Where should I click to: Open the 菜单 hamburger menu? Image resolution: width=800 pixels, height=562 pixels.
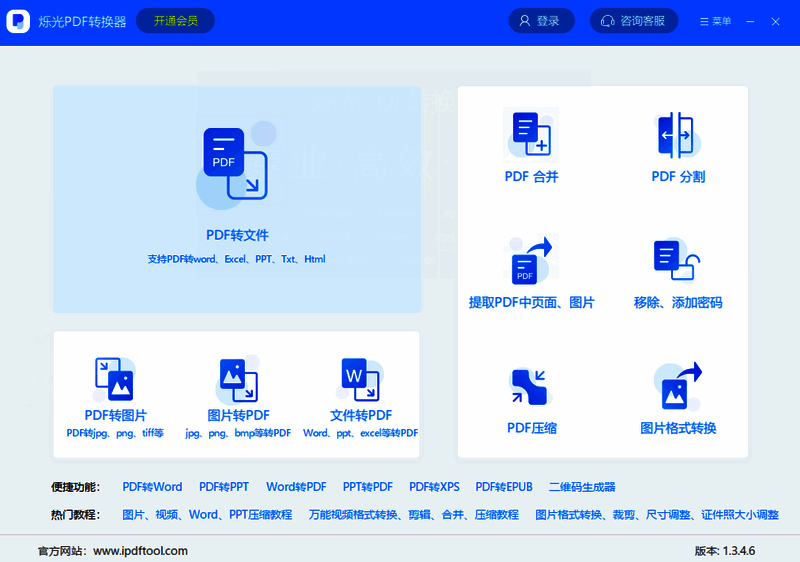(x=715, y=21)
